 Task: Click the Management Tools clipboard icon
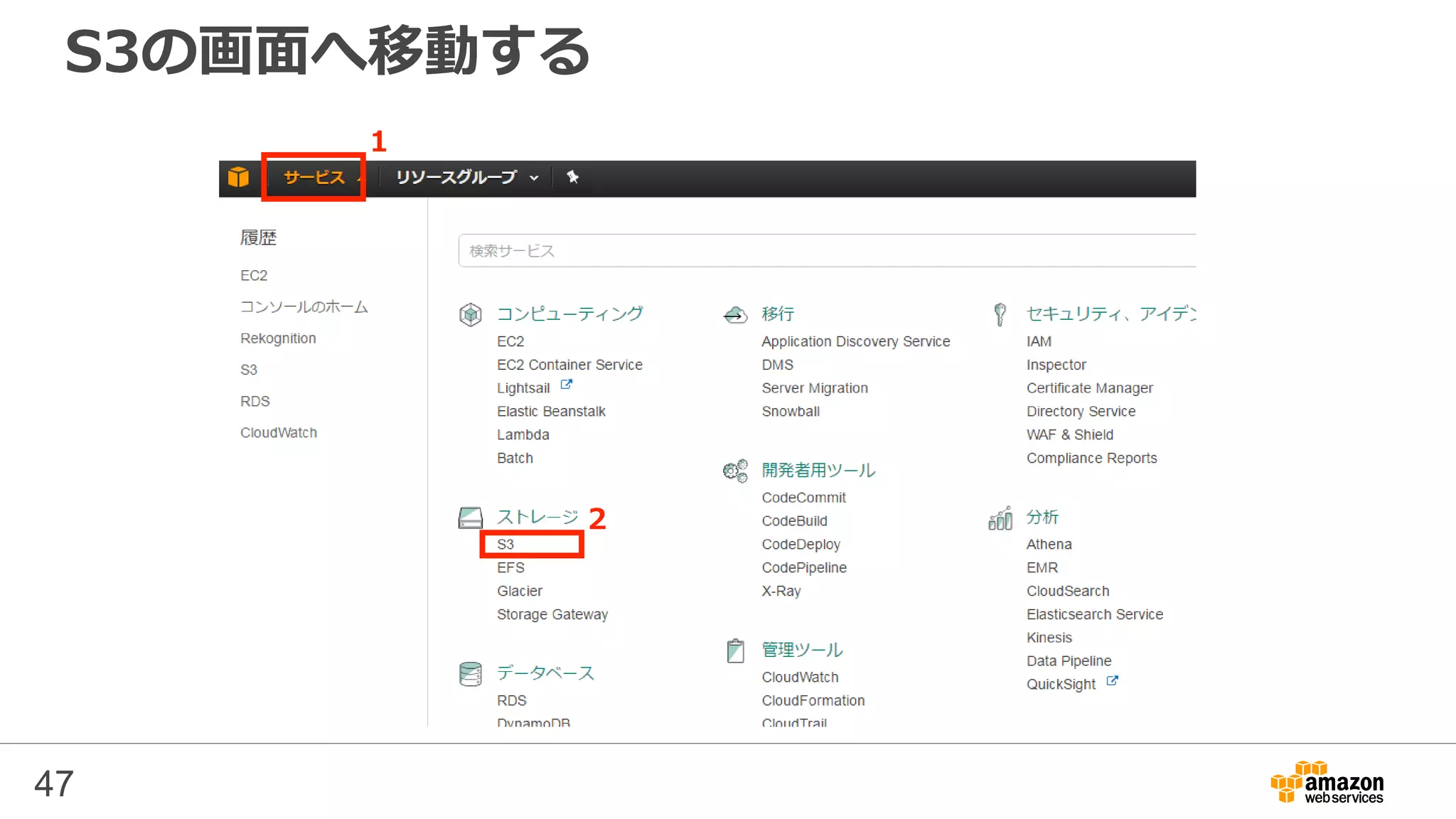pos(735,651)
